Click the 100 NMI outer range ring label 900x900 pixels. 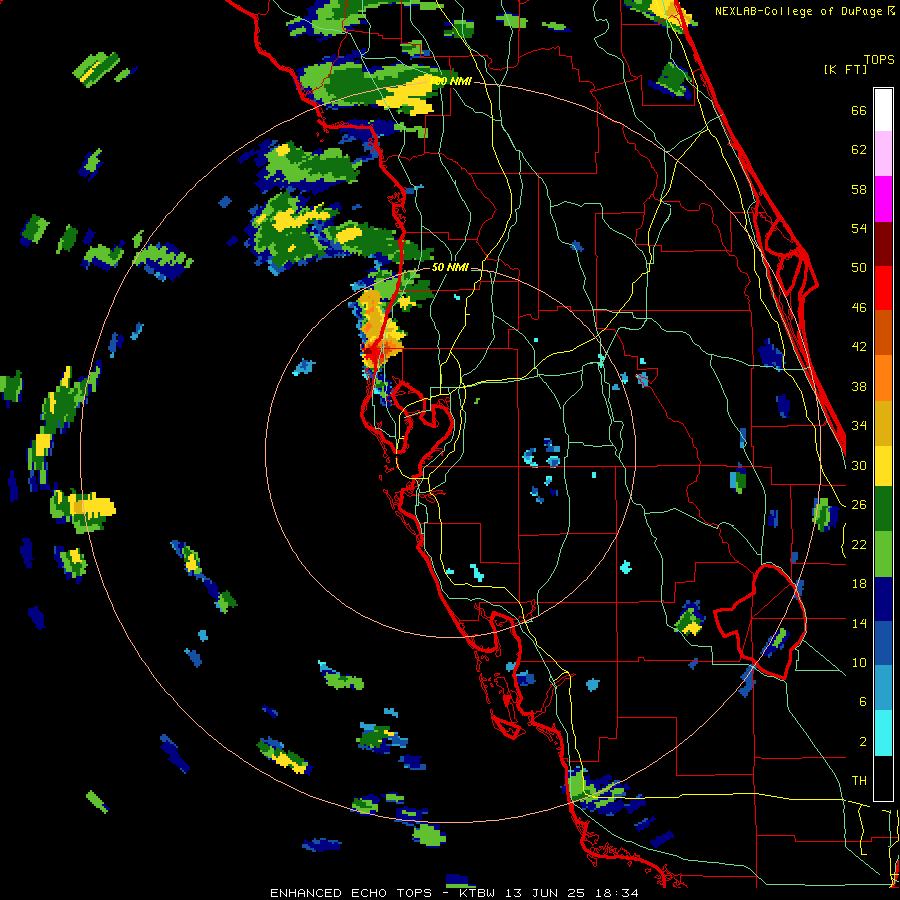pos(452,82)
